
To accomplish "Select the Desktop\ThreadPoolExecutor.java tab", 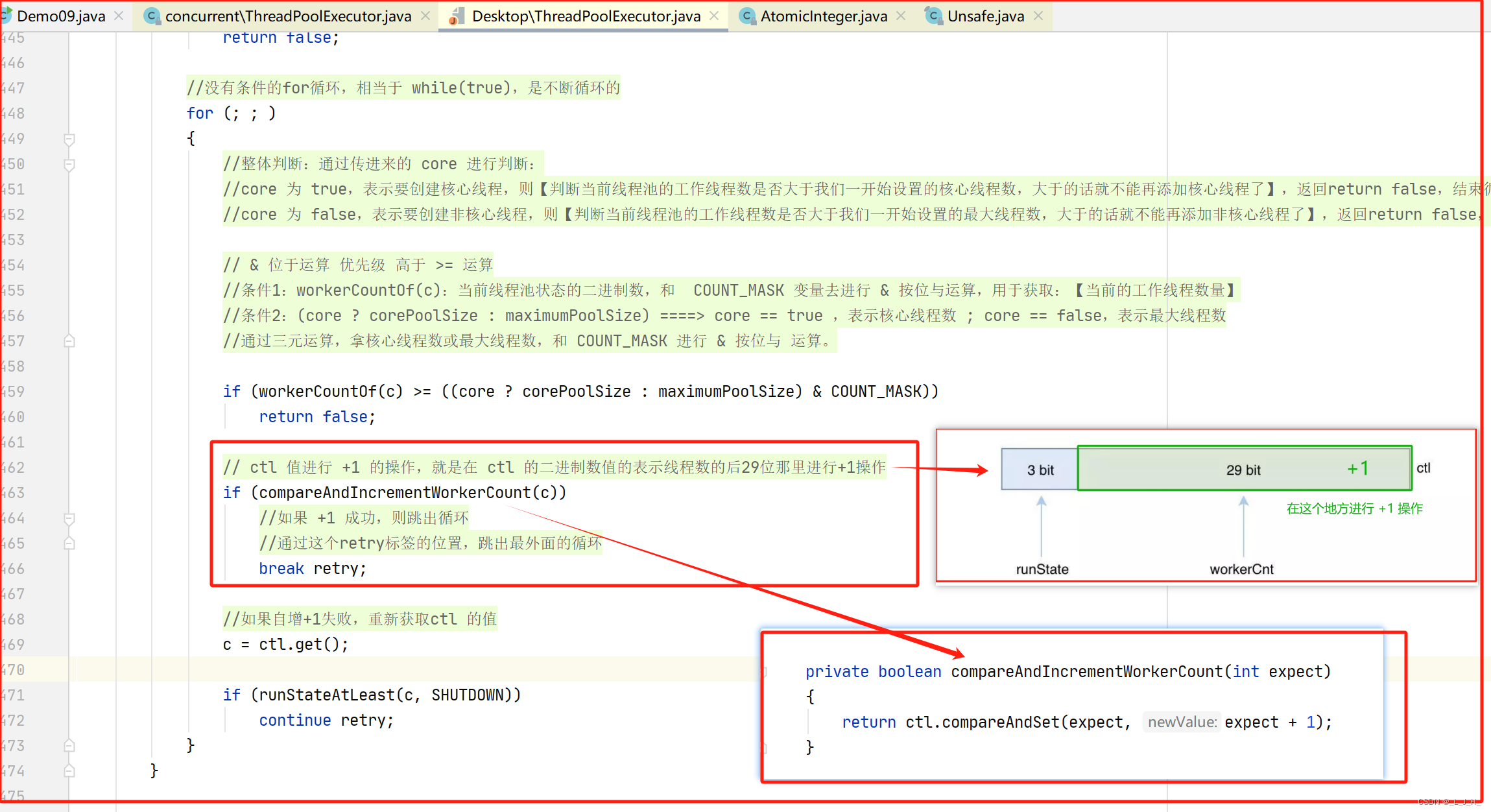I will [586, 16].
